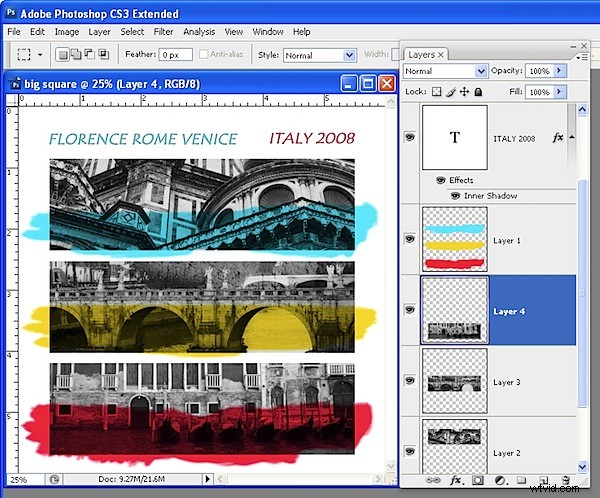
Task: Click the lock transparent pixels icon
Action: [x=437, y=92]
